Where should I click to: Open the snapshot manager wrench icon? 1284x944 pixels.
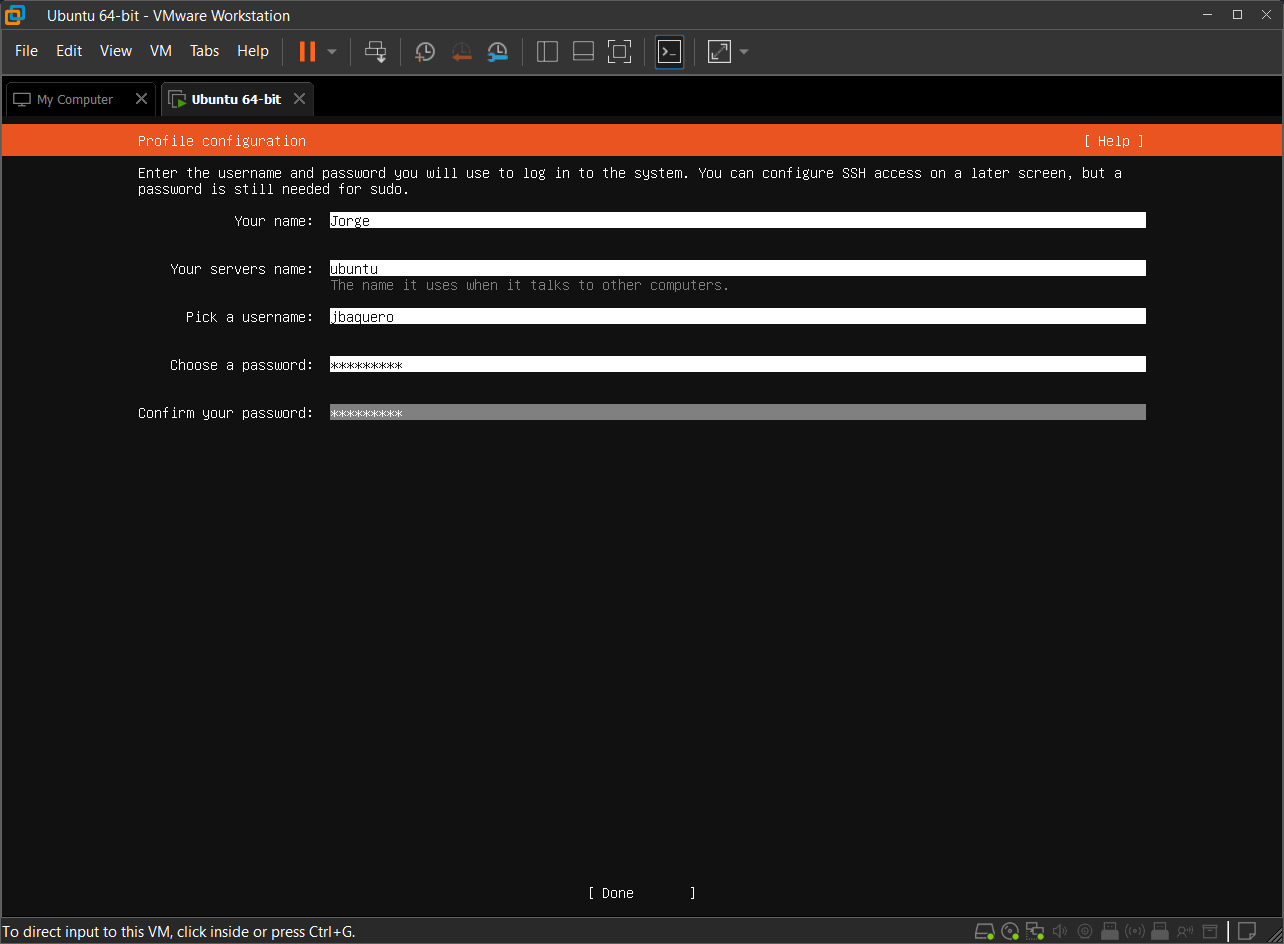point(497,51)
